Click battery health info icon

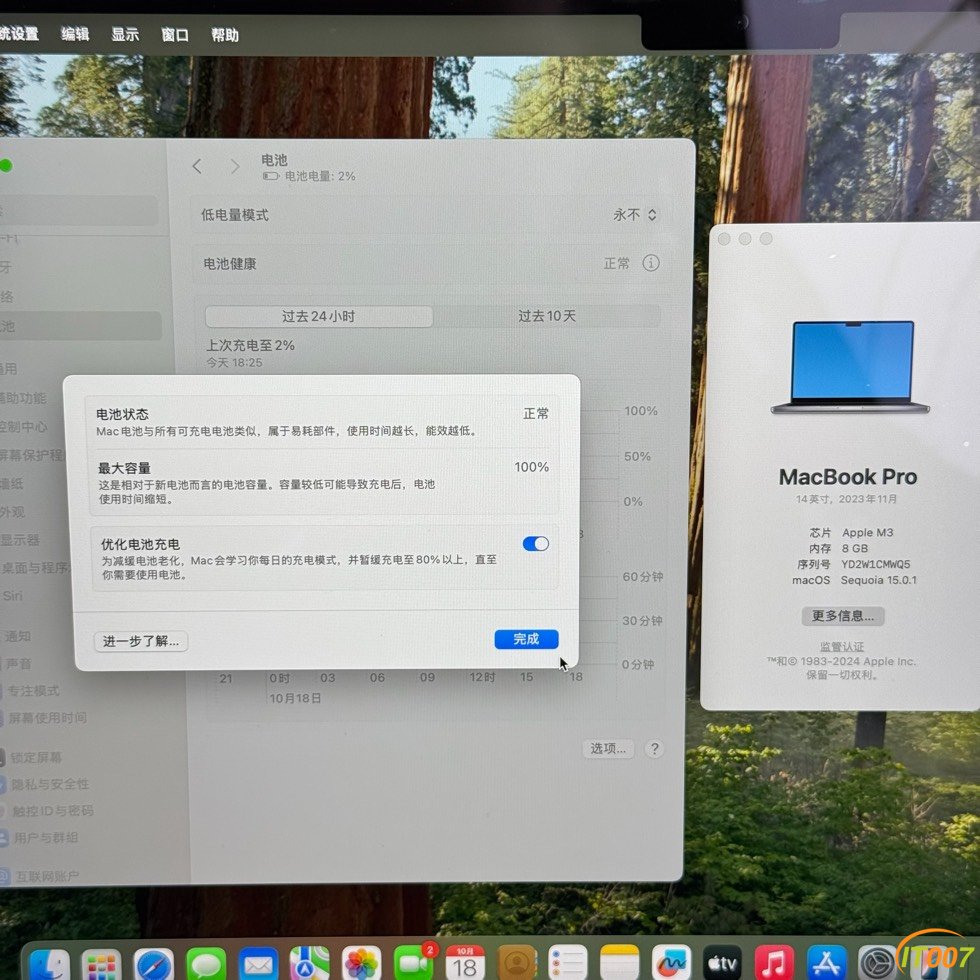point(651,263)
